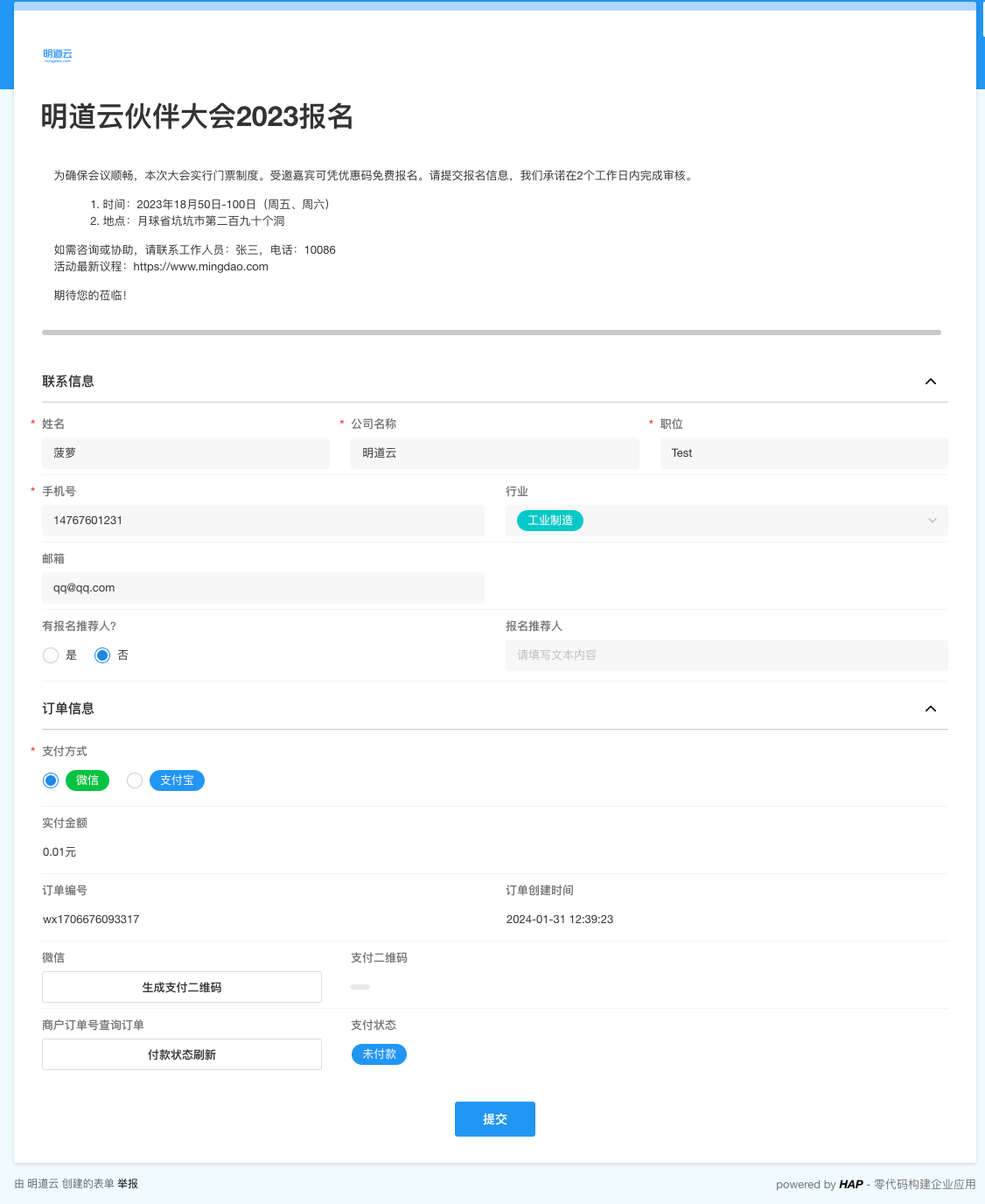The height and width of the screenshot is (1204, 985).
Task: Click the 报名推荐人 text field
Action: (727, 655)
